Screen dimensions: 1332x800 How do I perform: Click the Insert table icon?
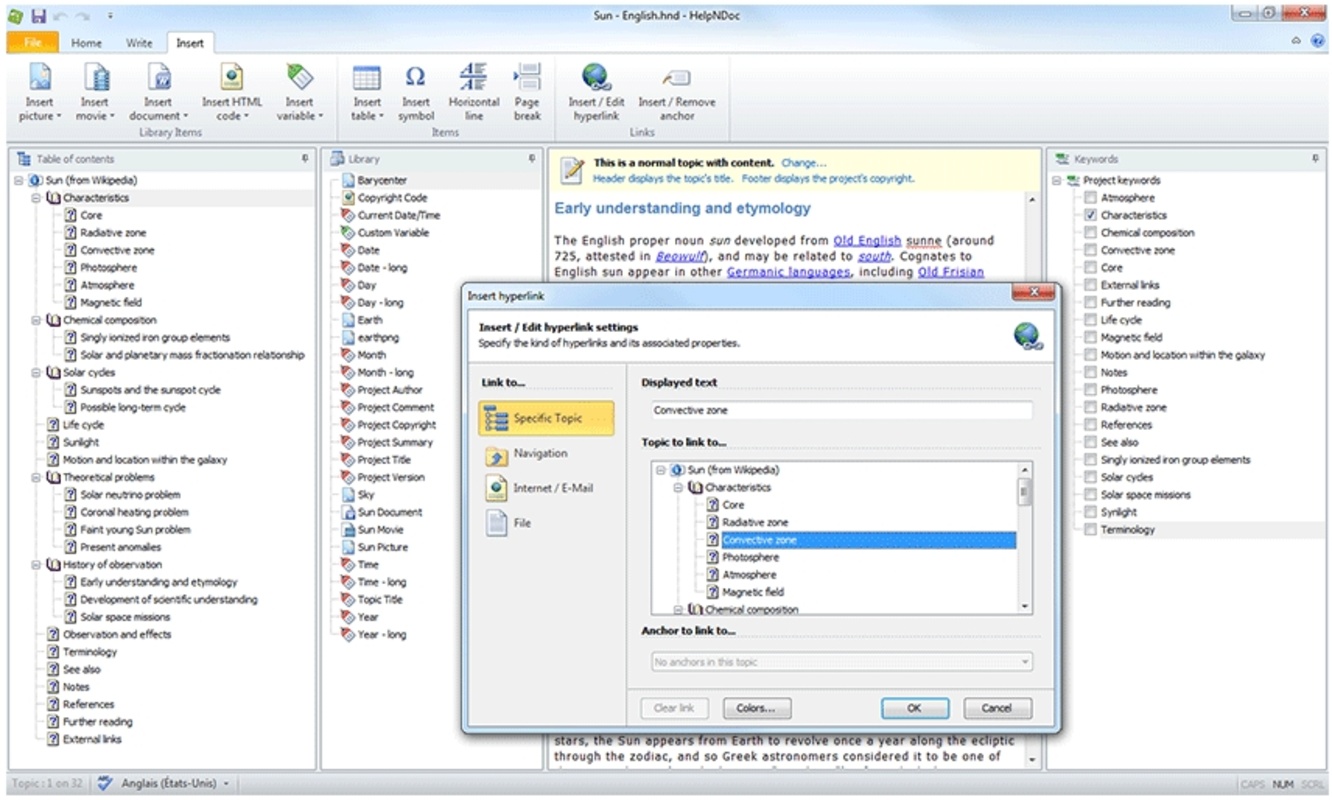click(x=366, y=78)
